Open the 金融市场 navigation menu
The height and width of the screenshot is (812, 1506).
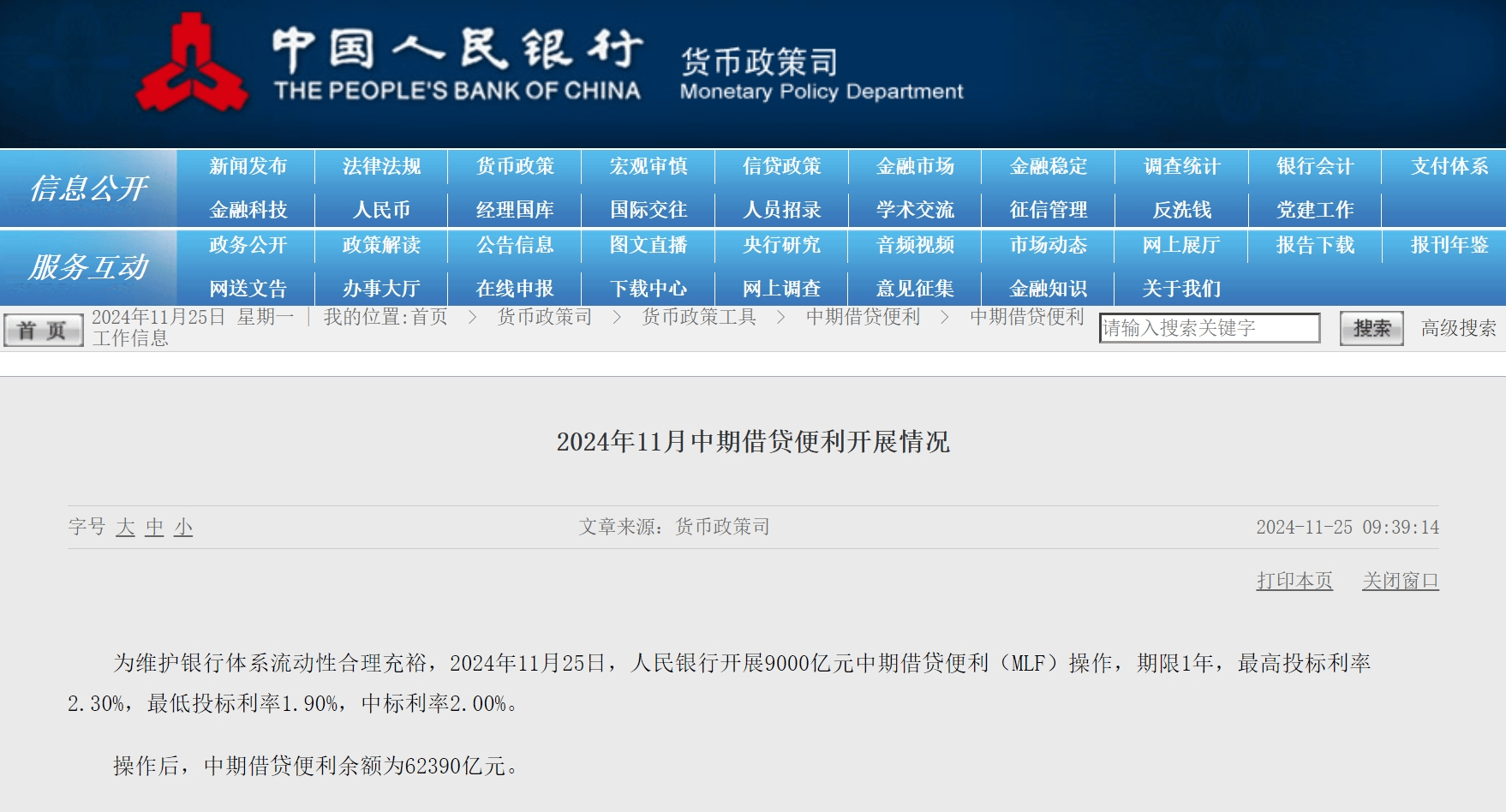(915, 166)
